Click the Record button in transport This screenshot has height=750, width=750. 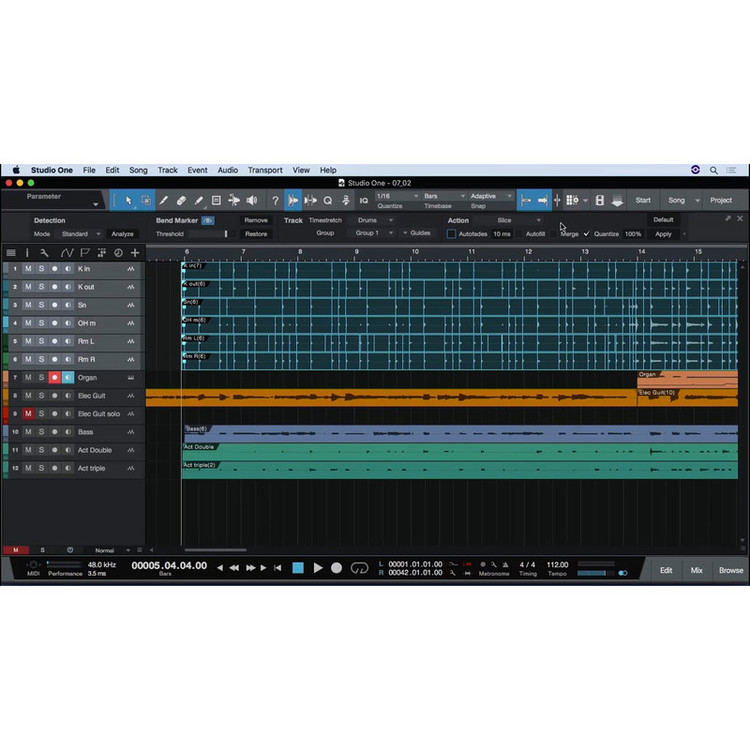coord(337,568)
